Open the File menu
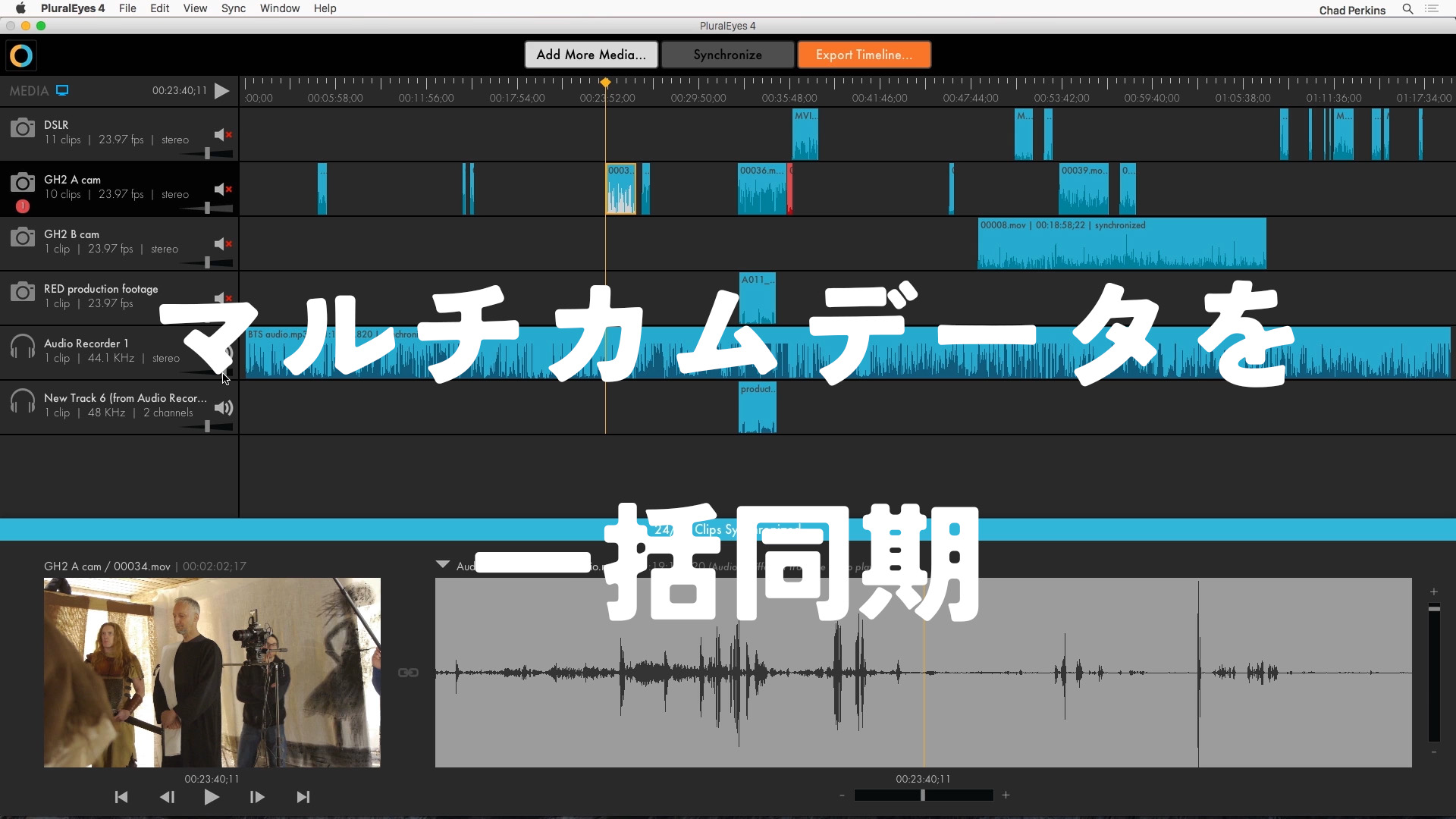The height and width of the screenshot is (819, 1456). 127,8
